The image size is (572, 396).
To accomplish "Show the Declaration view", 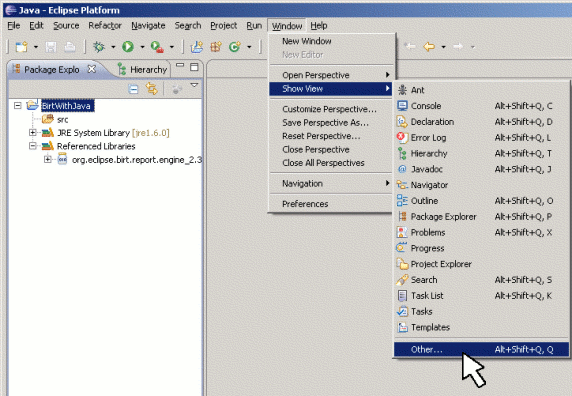I will 481,122.
